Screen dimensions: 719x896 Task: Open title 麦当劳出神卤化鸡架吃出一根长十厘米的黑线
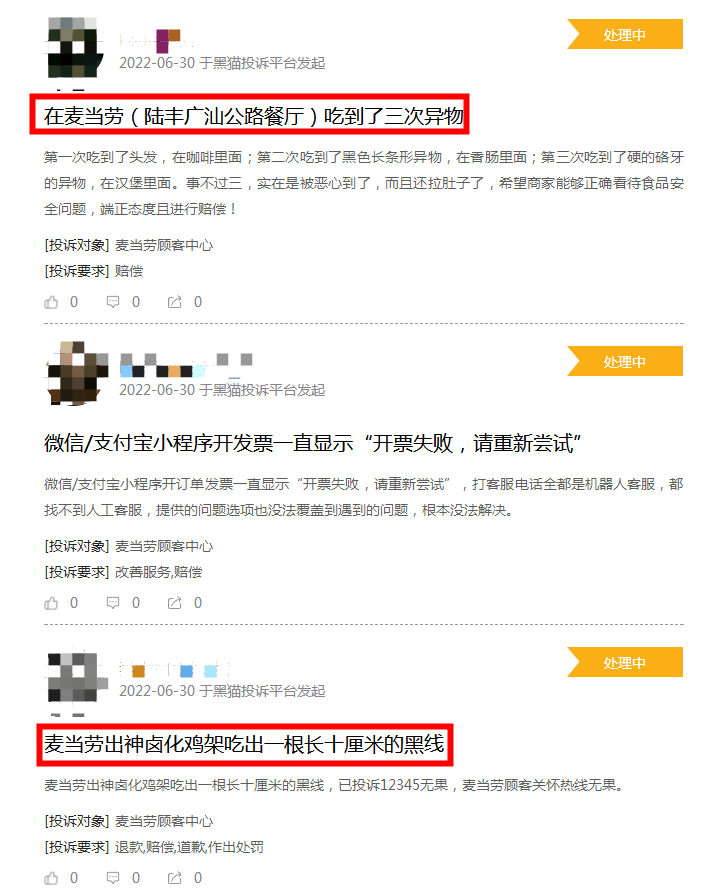[x=244, y=744]
